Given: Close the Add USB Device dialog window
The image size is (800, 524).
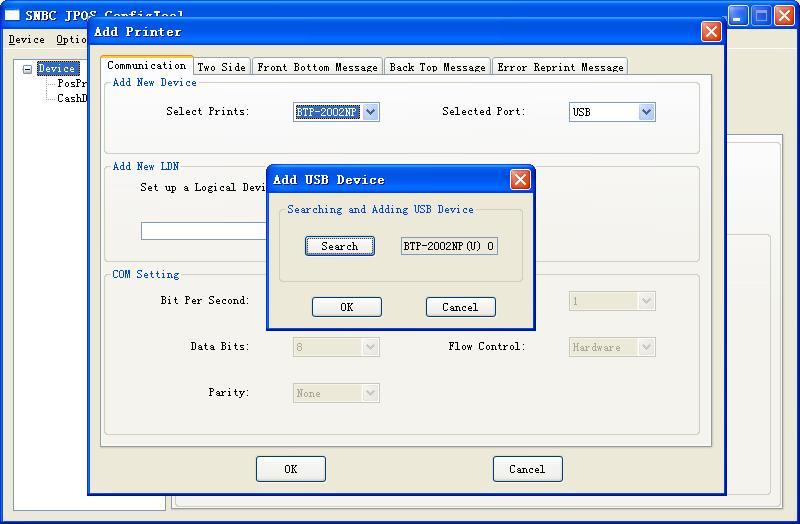Looking at the screenshot, I should click(x=520, y=180).
